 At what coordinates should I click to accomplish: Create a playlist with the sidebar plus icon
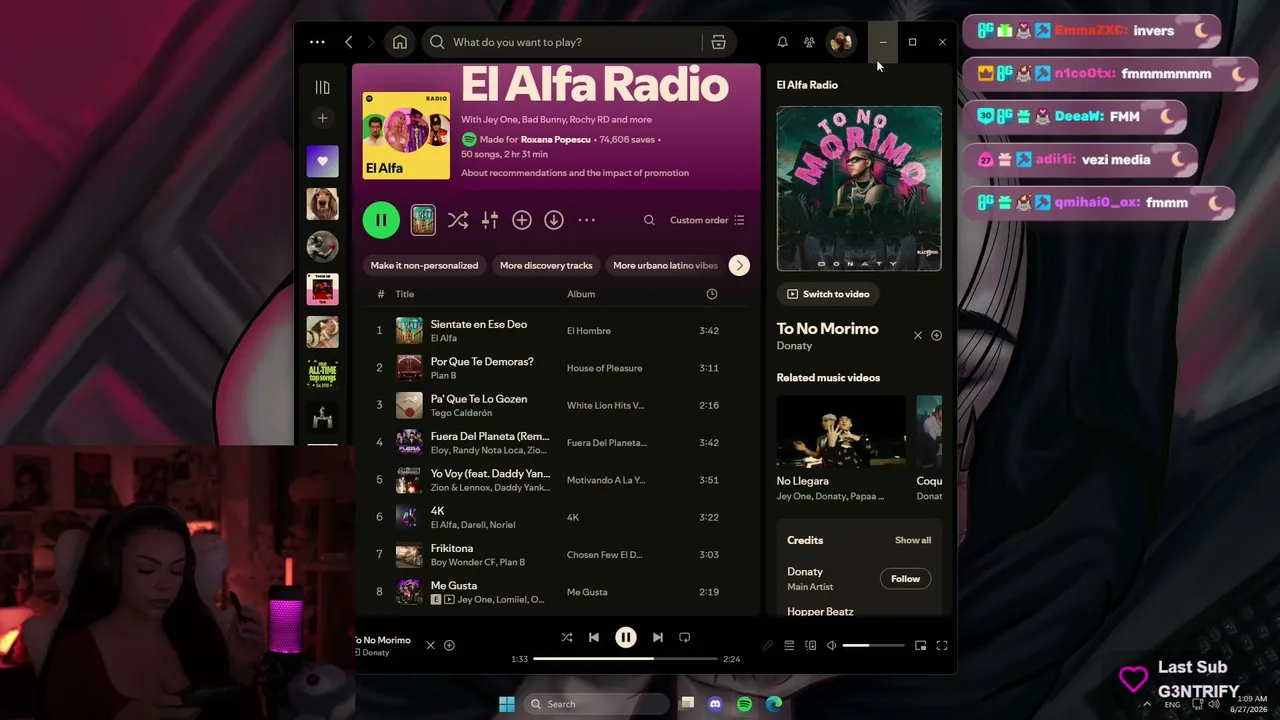322,118
